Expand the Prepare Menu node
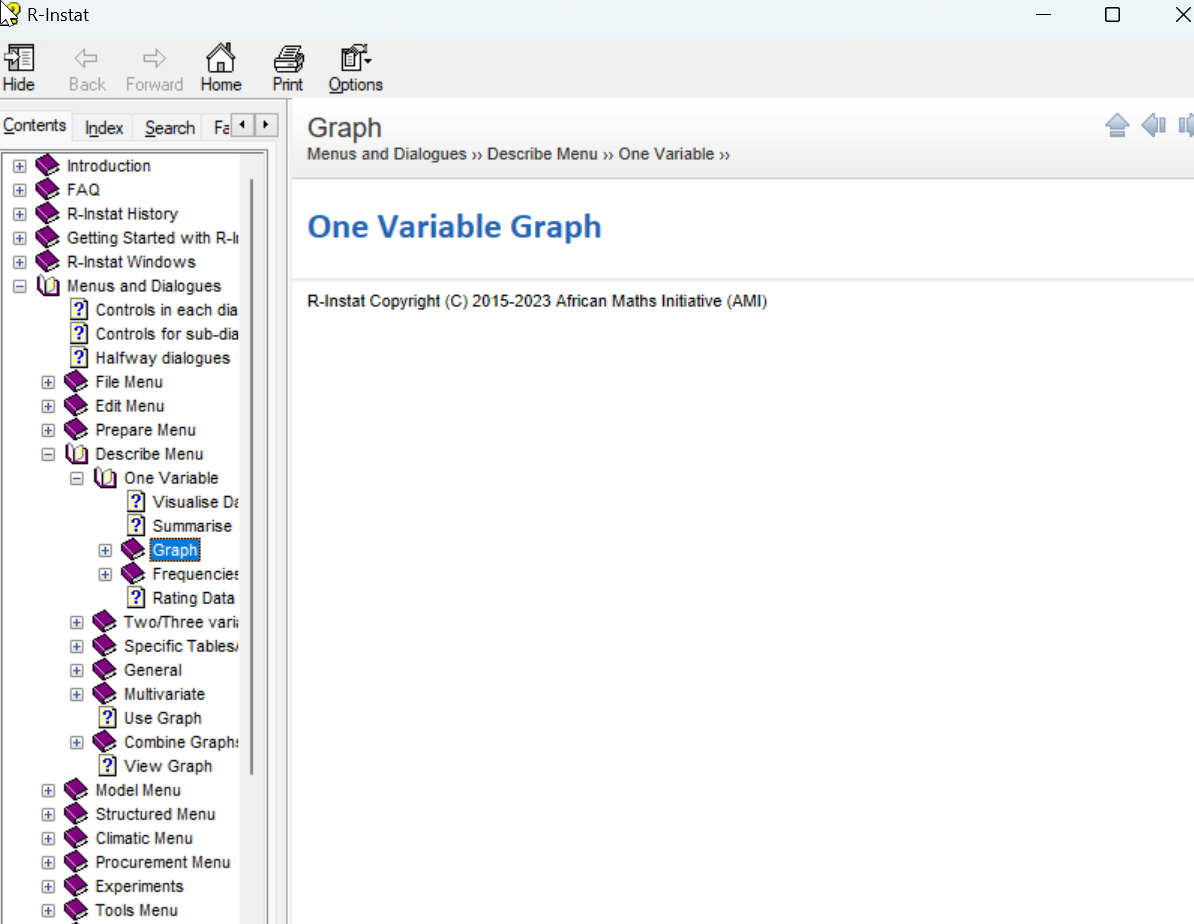The width and height of the screenshot is (1194, 924). [x=48, y=430]
